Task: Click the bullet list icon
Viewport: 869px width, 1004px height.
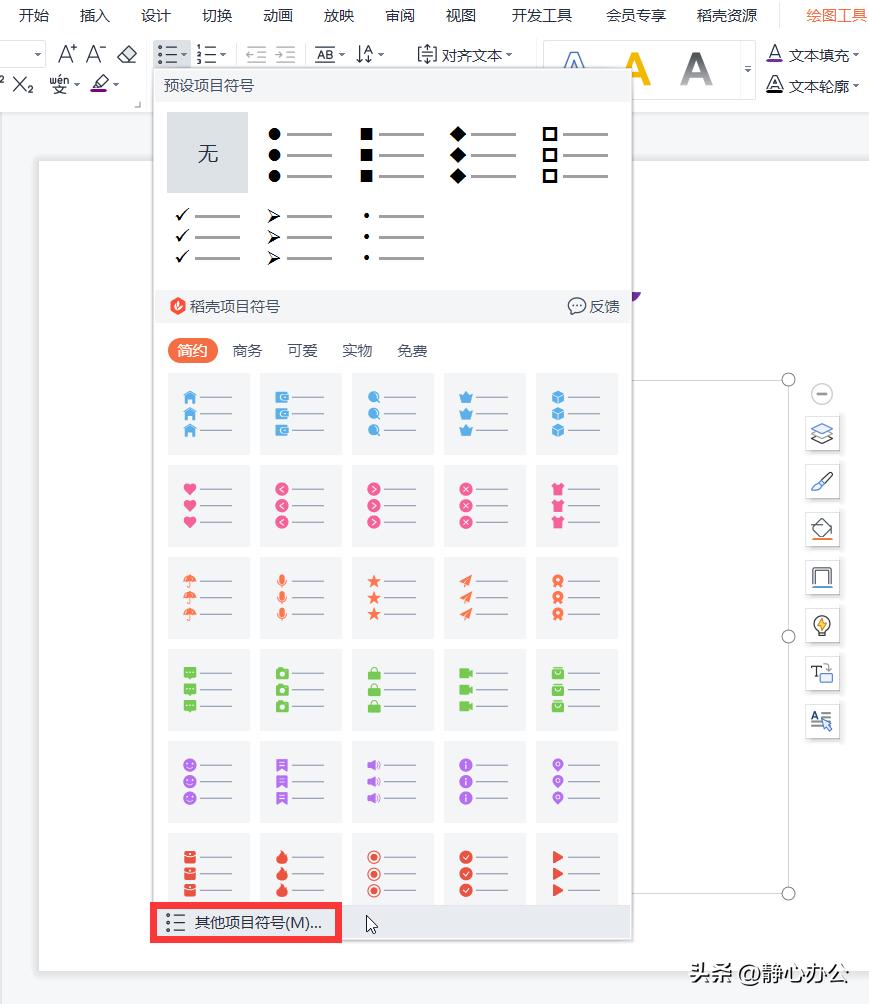Action: (168, 55)
